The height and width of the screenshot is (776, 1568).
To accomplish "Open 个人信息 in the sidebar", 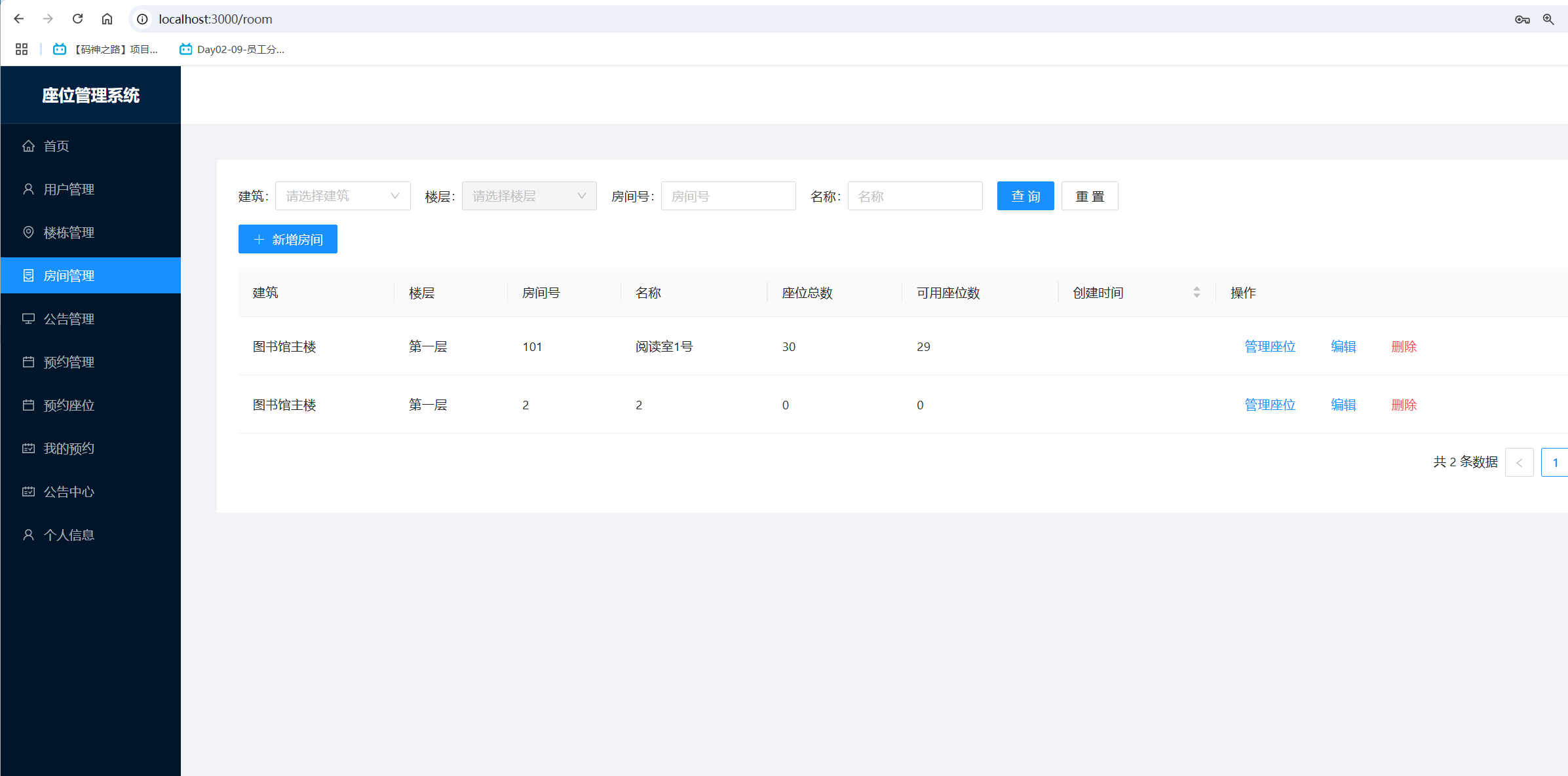I will (x=68, y=535).
